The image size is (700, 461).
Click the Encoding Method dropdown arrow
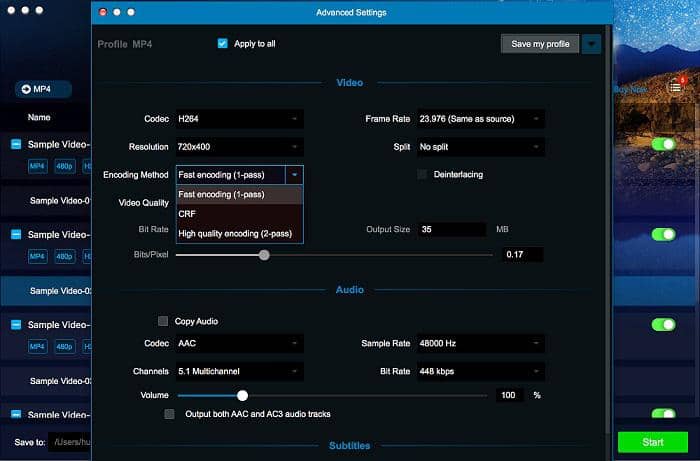point(294,174)
